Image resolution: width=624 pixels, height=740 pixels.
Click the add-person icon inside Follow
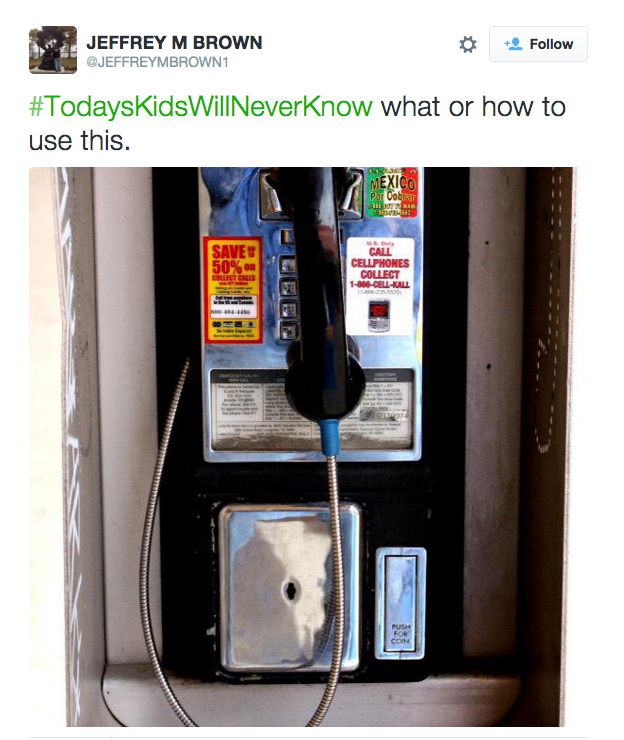pos(513,44)
